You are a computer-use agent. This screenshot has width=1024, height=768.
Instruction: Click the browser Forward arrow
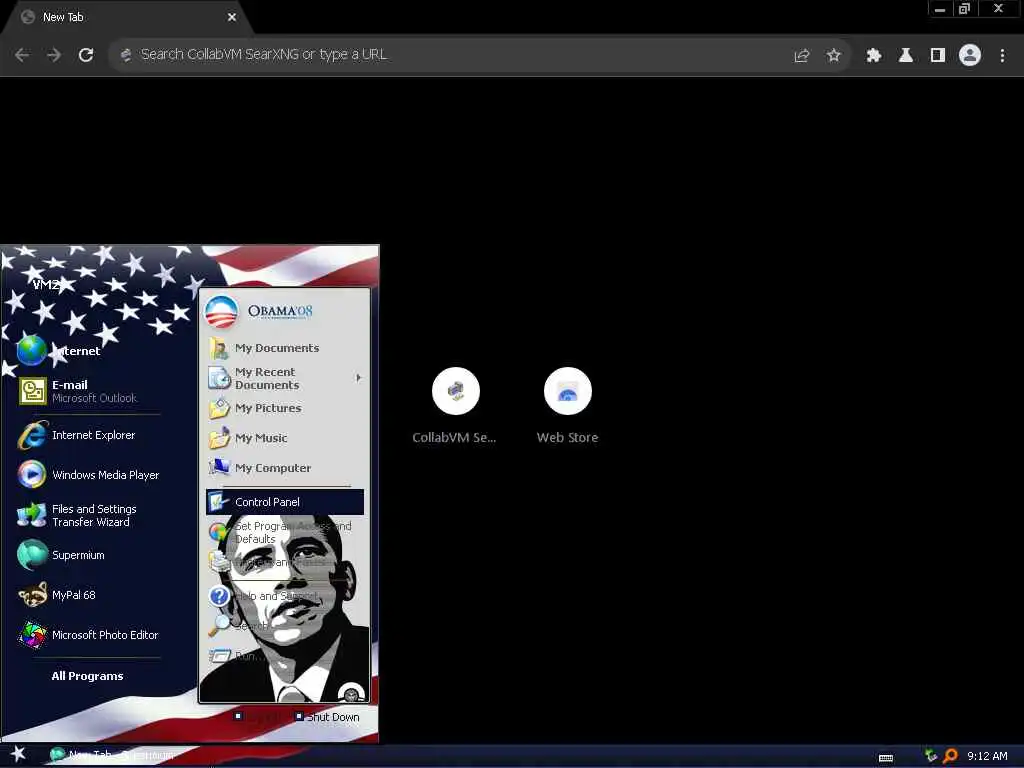[54, 55]
